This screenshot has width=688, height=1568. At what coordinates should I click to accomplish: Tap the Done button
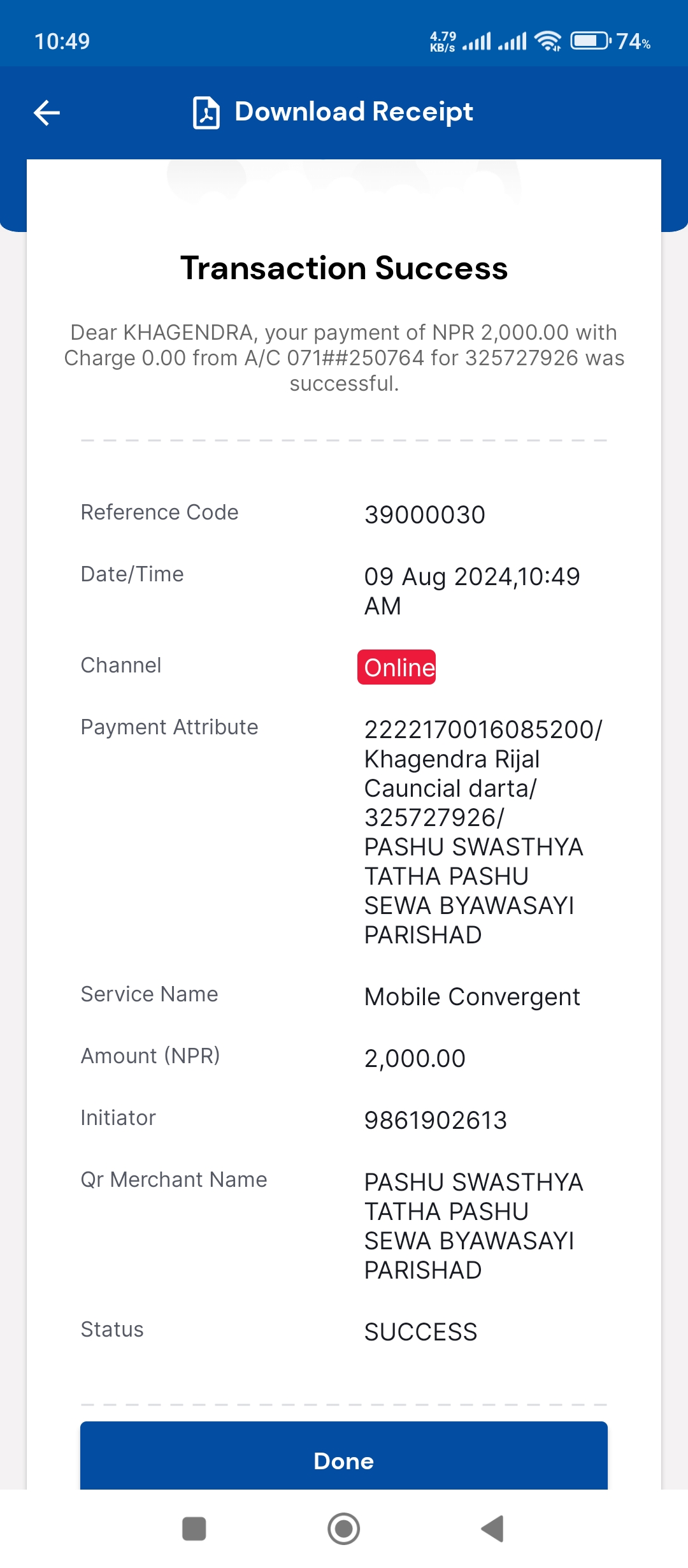pos(344,1460)
